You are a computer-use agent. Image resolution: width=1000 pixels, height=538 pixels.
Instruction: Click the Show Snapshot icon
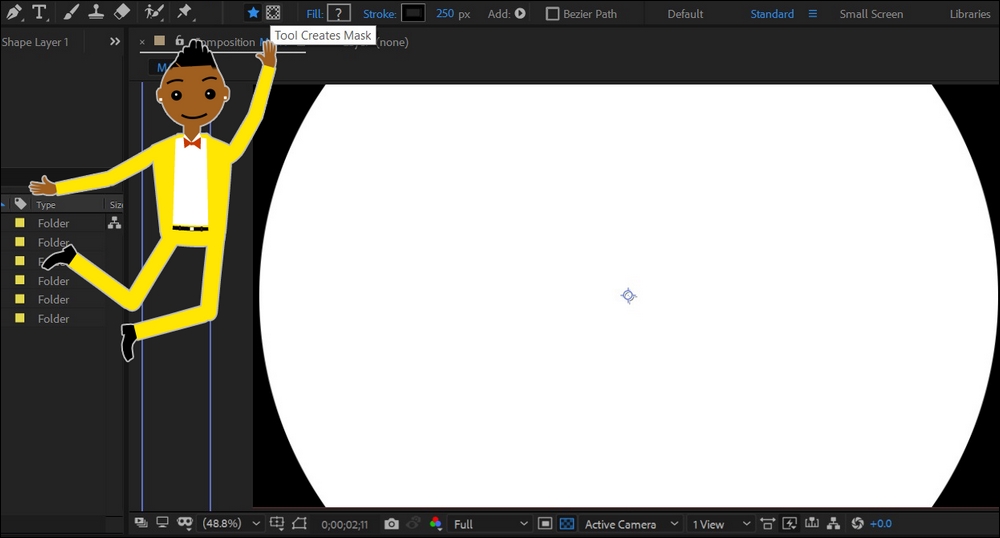point(413,524)
